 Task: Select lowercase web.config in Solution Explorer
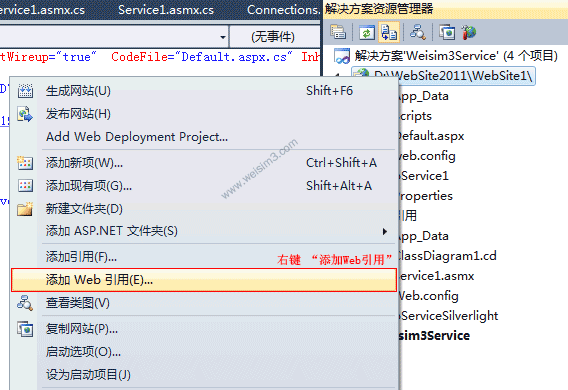click(x=427, y=156)
